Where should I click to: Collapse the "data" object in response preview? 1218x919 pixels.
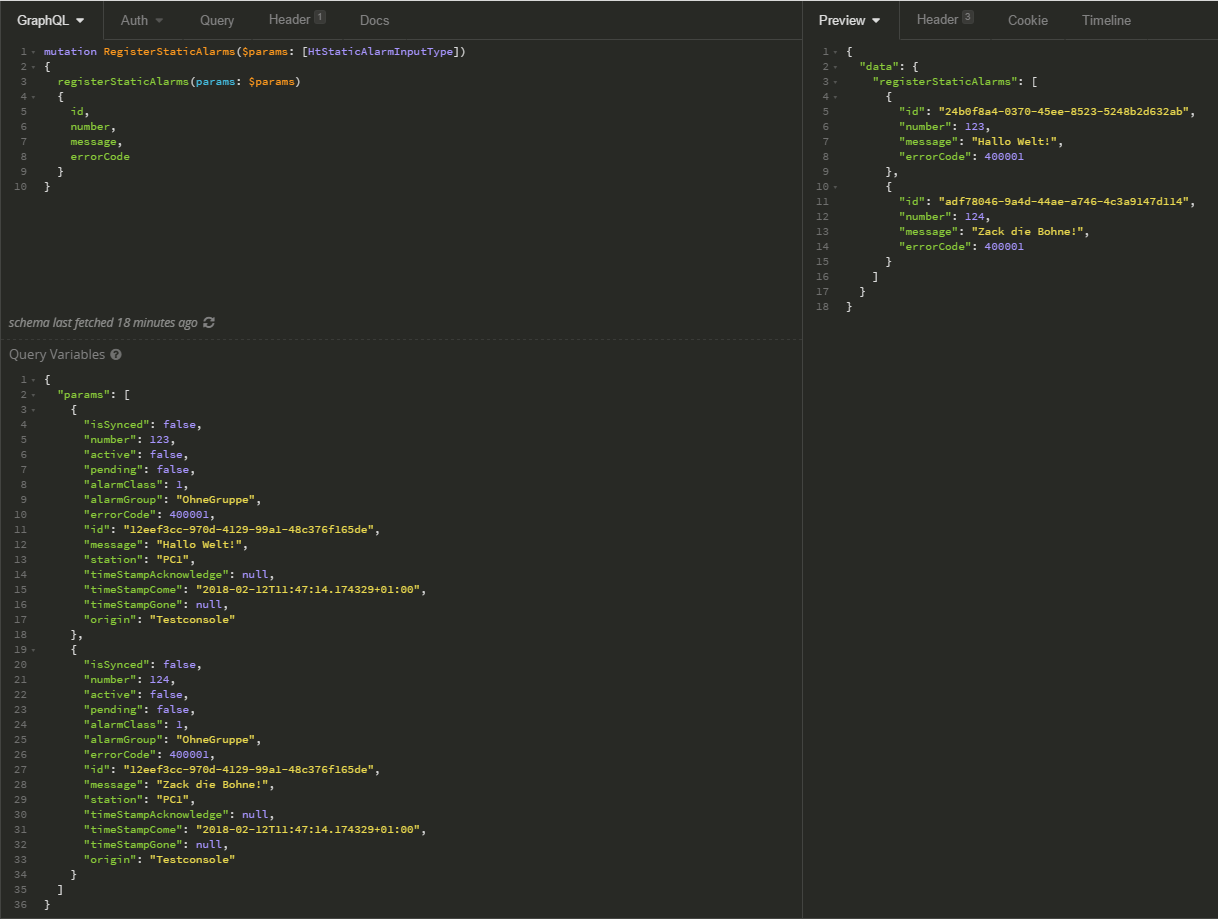[835, 67]
